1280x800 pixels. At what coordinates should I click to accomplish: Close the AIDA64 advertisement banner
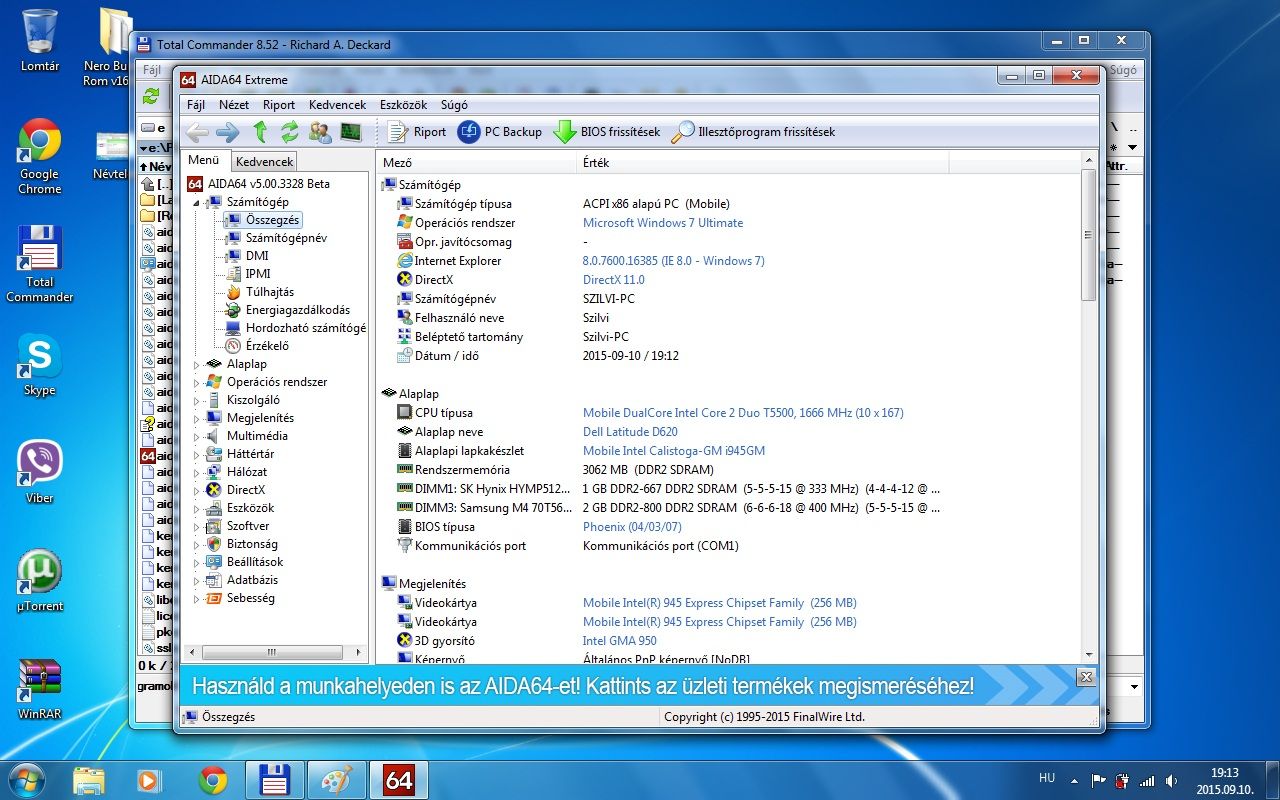[x=1086, y=677]
